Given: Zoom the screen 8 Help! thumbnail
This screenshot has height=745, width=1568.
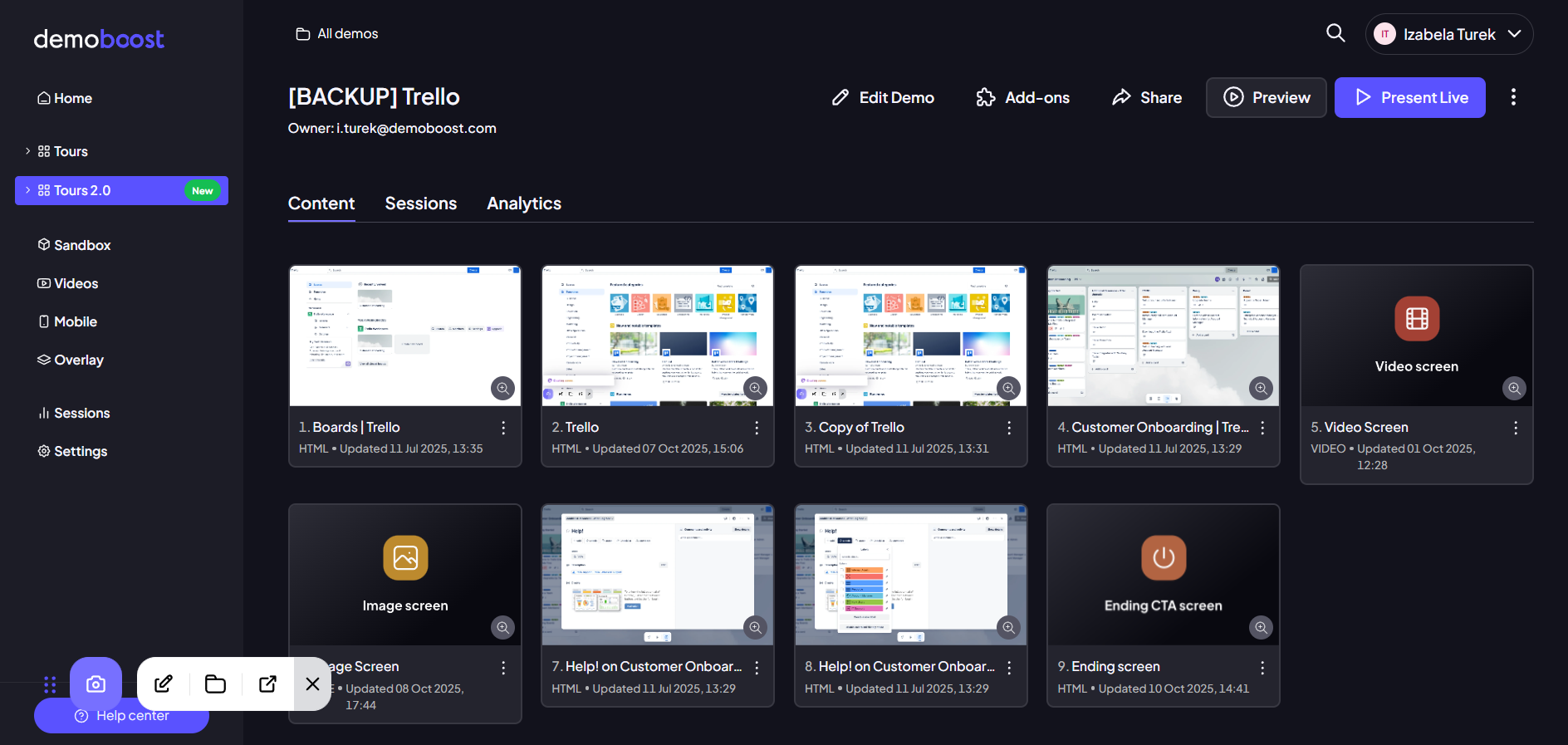Looking at the screenshot, I should [x=1008, y=628].
